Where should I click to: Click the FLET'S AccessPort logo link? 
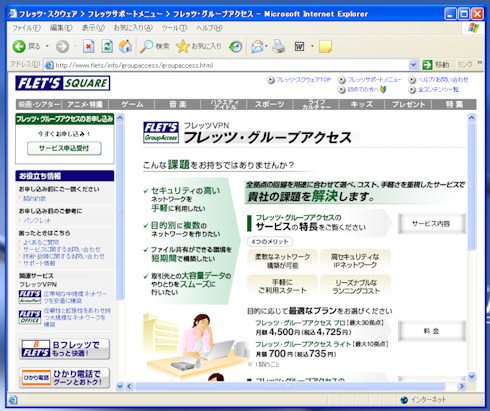(30, 297)
